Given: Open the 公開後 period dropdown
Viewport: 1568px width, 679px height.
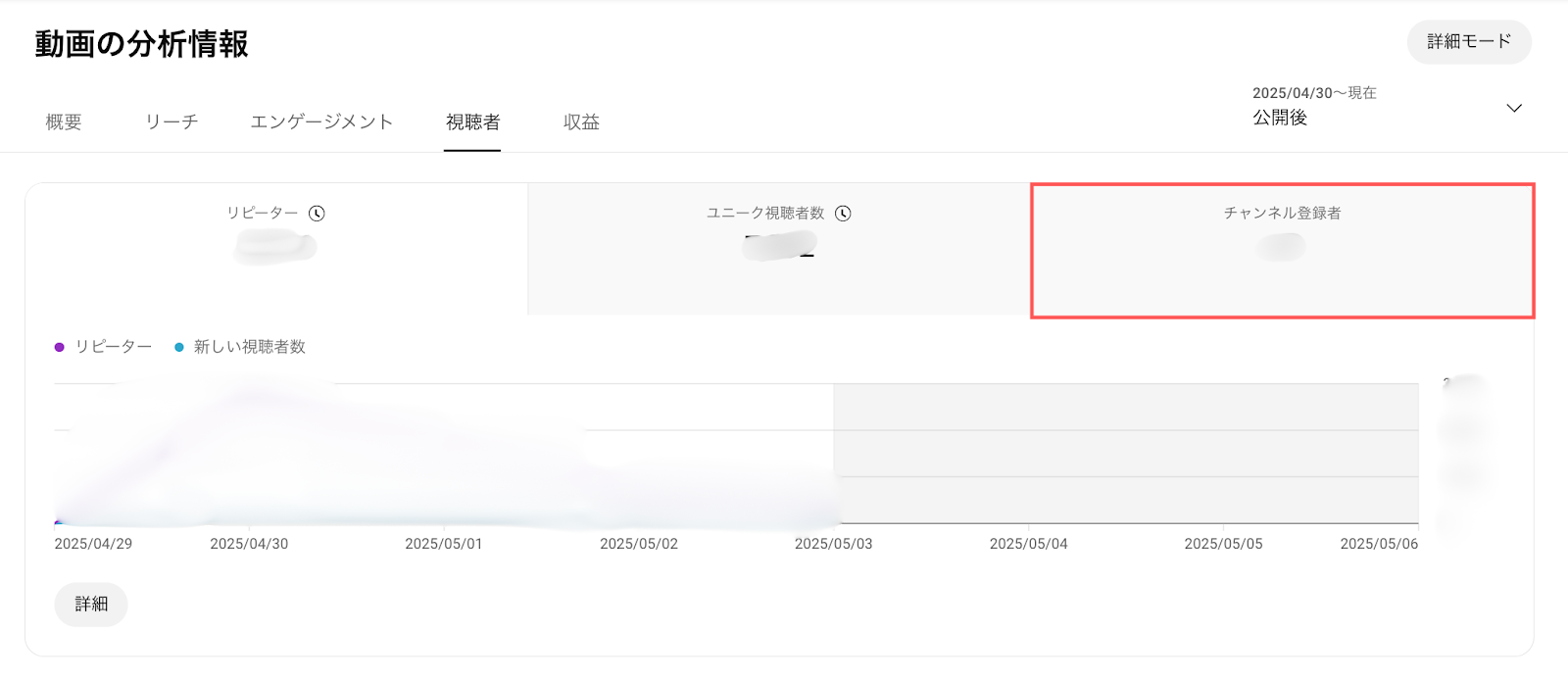Looking at the screenshot, I should pos(1387,106).
